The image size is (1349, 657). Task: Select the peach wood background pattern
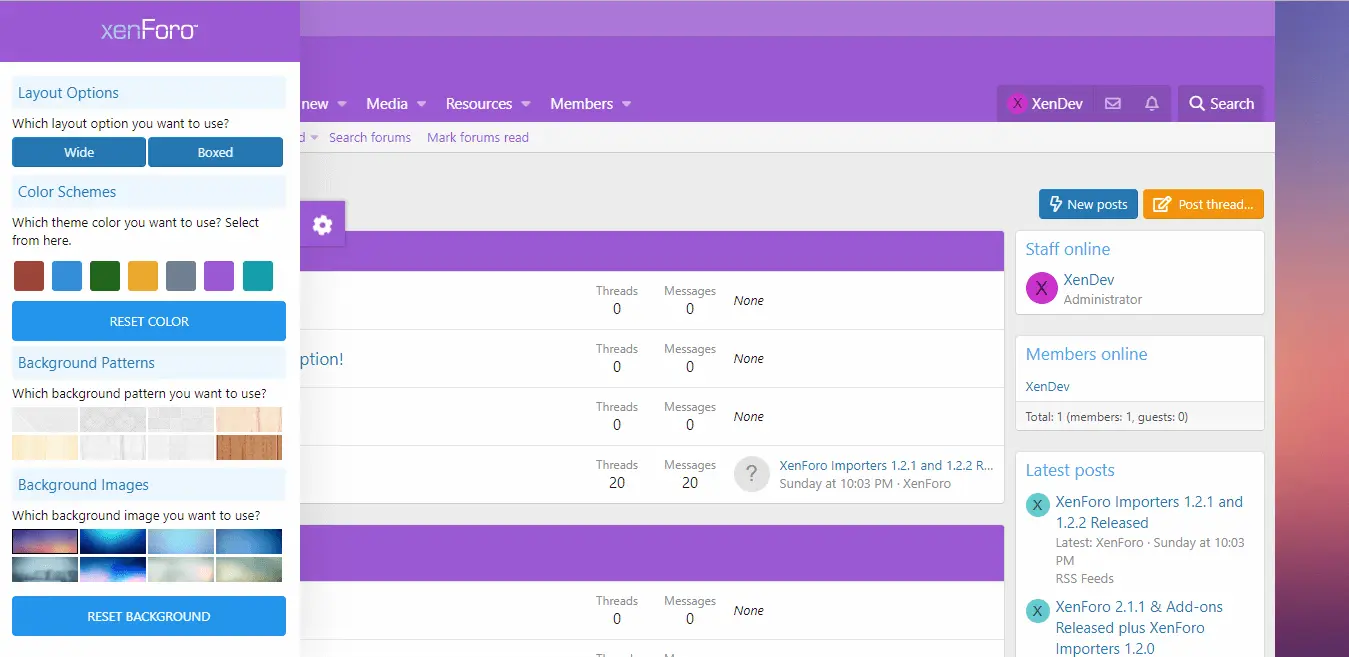[x=249, y=419]
